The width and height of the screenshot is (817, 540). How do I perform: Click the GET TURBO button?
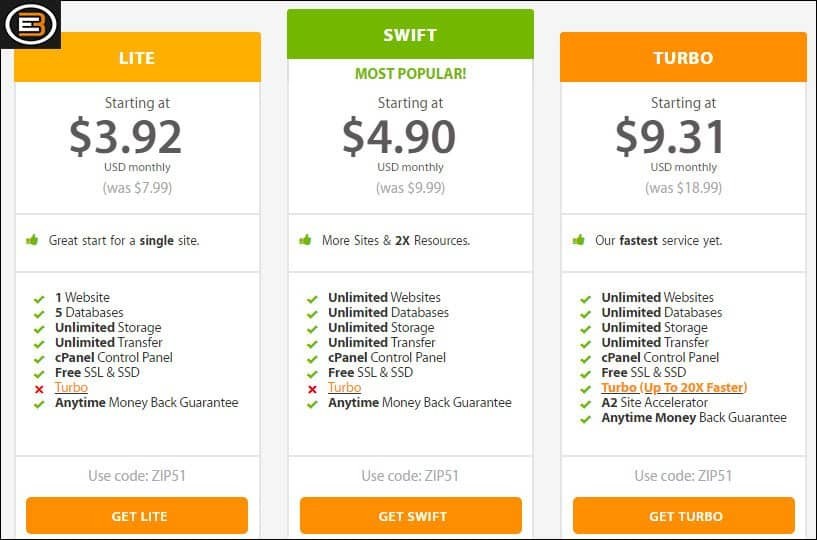684,516
